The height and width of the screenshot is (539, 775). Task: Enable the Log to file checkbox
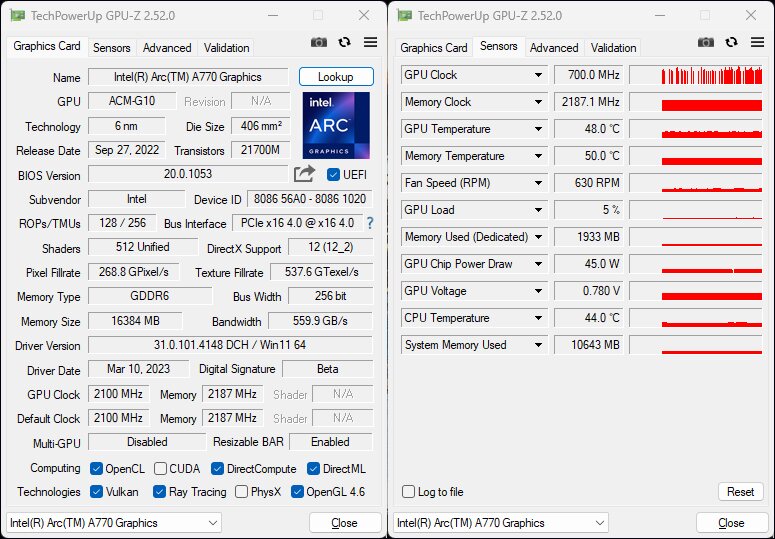pos(408,492)
